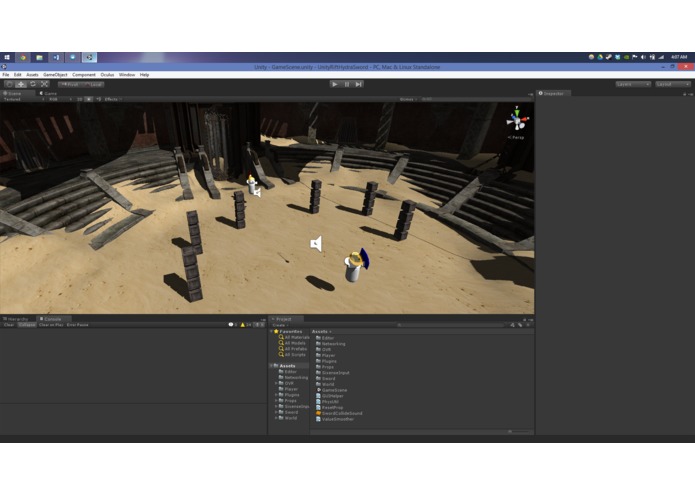Select the Move tool in the toolbar
Viewport: 695px width, 494px height.
coord(21,84)
